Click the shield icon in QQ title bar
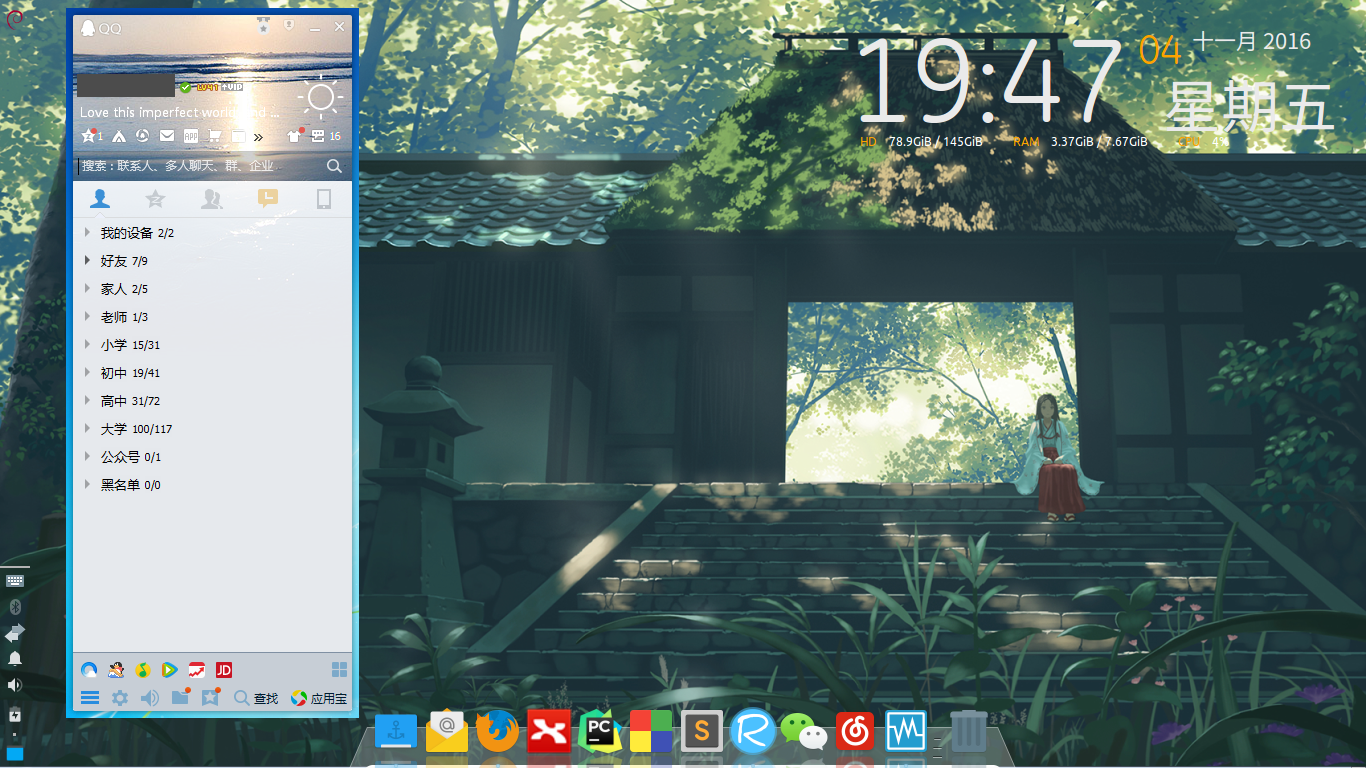The image size is (1366, 768). (x=289, y=23)
